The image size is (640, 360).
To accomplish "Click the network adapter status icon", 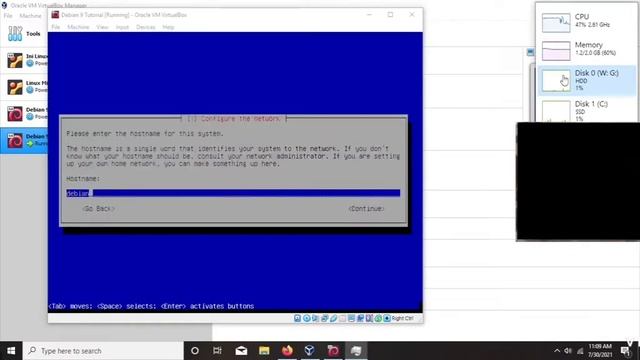I will coord(324,318).
